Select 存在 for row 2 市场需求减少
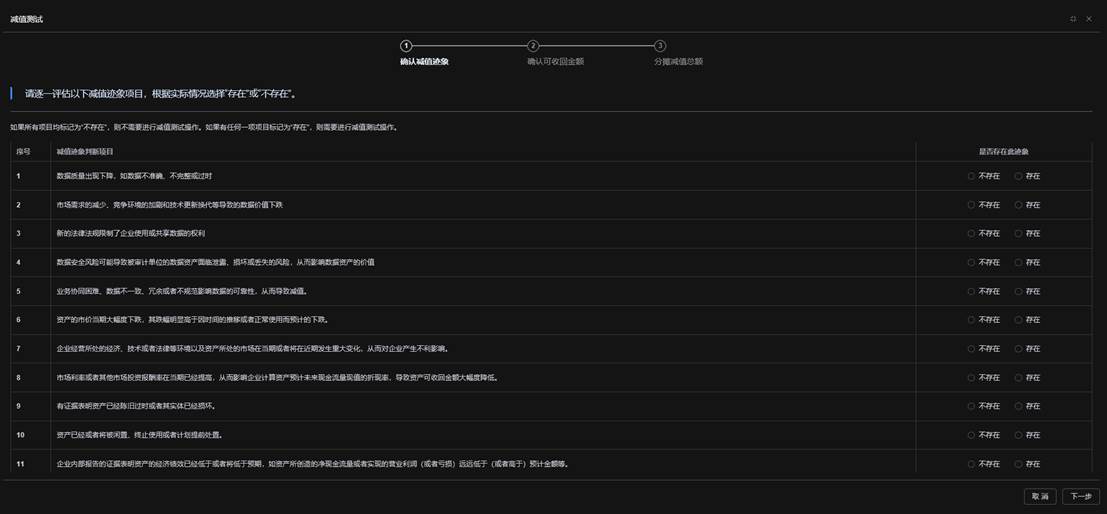1107x514 pixels. click(1019, 205)
